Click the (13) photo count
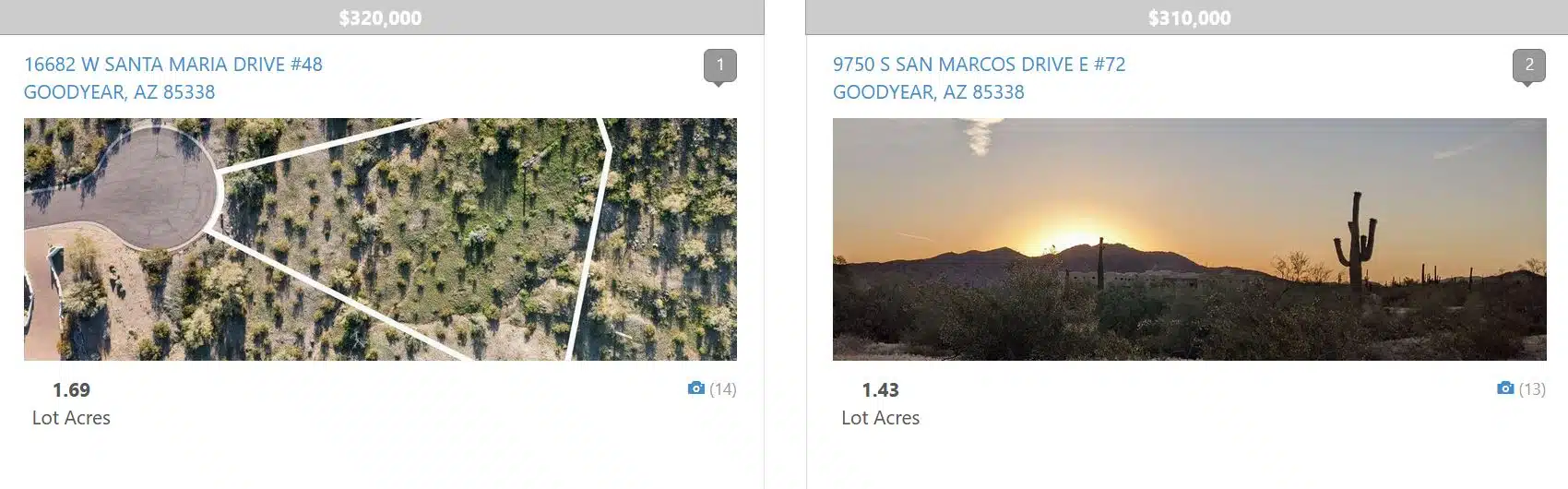Screen dimensions: 1568x489 coord(1532,389)
